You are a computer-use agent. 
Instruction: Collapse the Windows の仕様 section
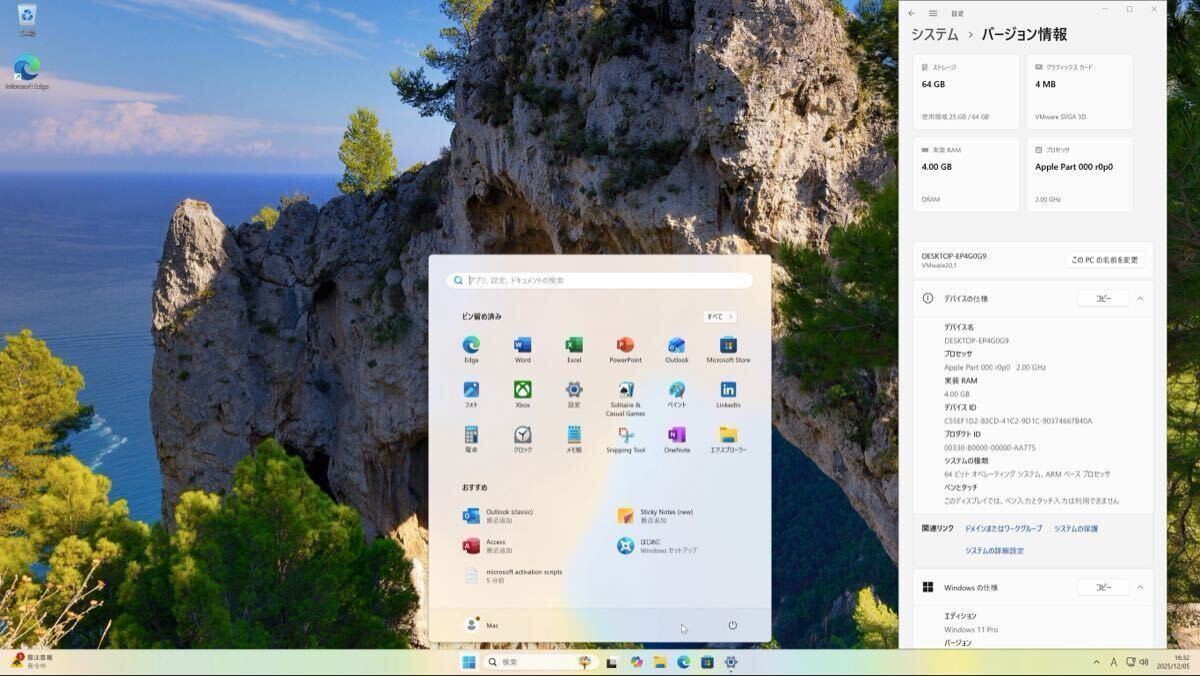tap(1140, 587)
